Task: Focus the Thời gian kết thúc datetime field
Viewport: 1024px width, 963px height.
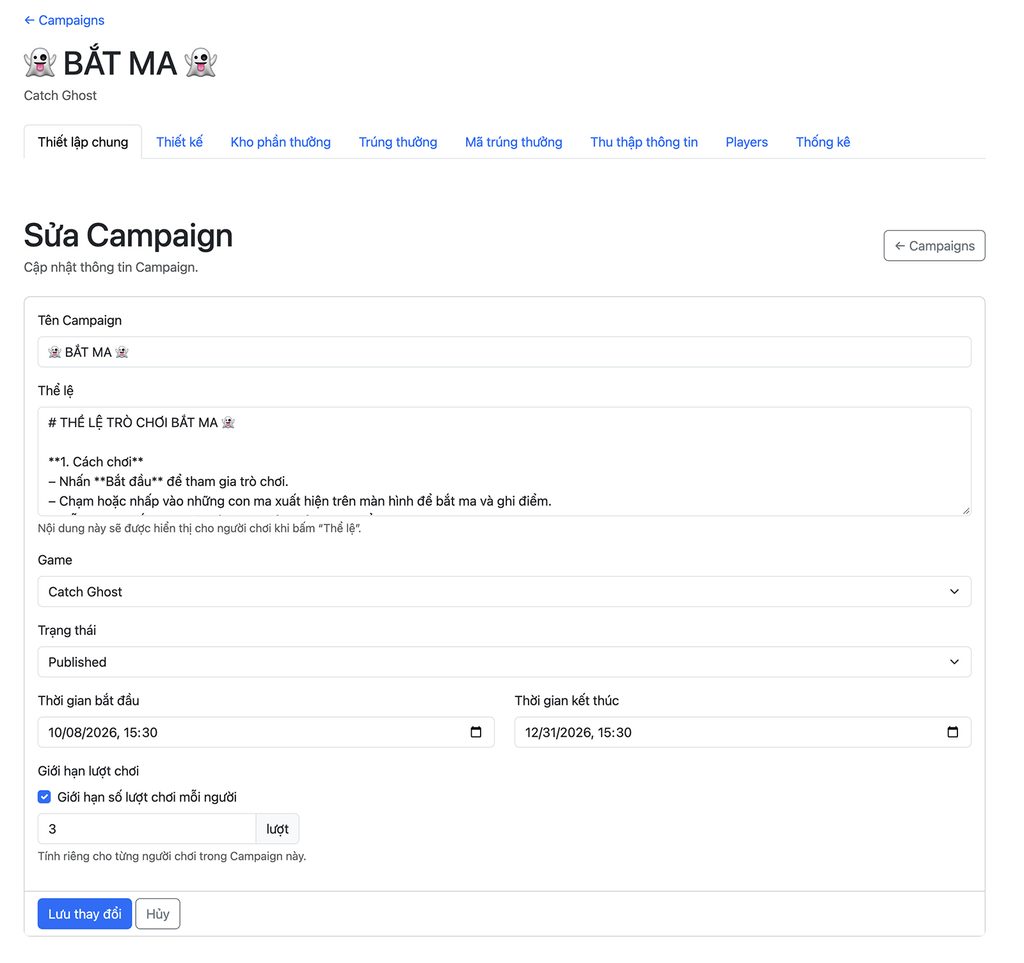Action: (x=743, y=732)
